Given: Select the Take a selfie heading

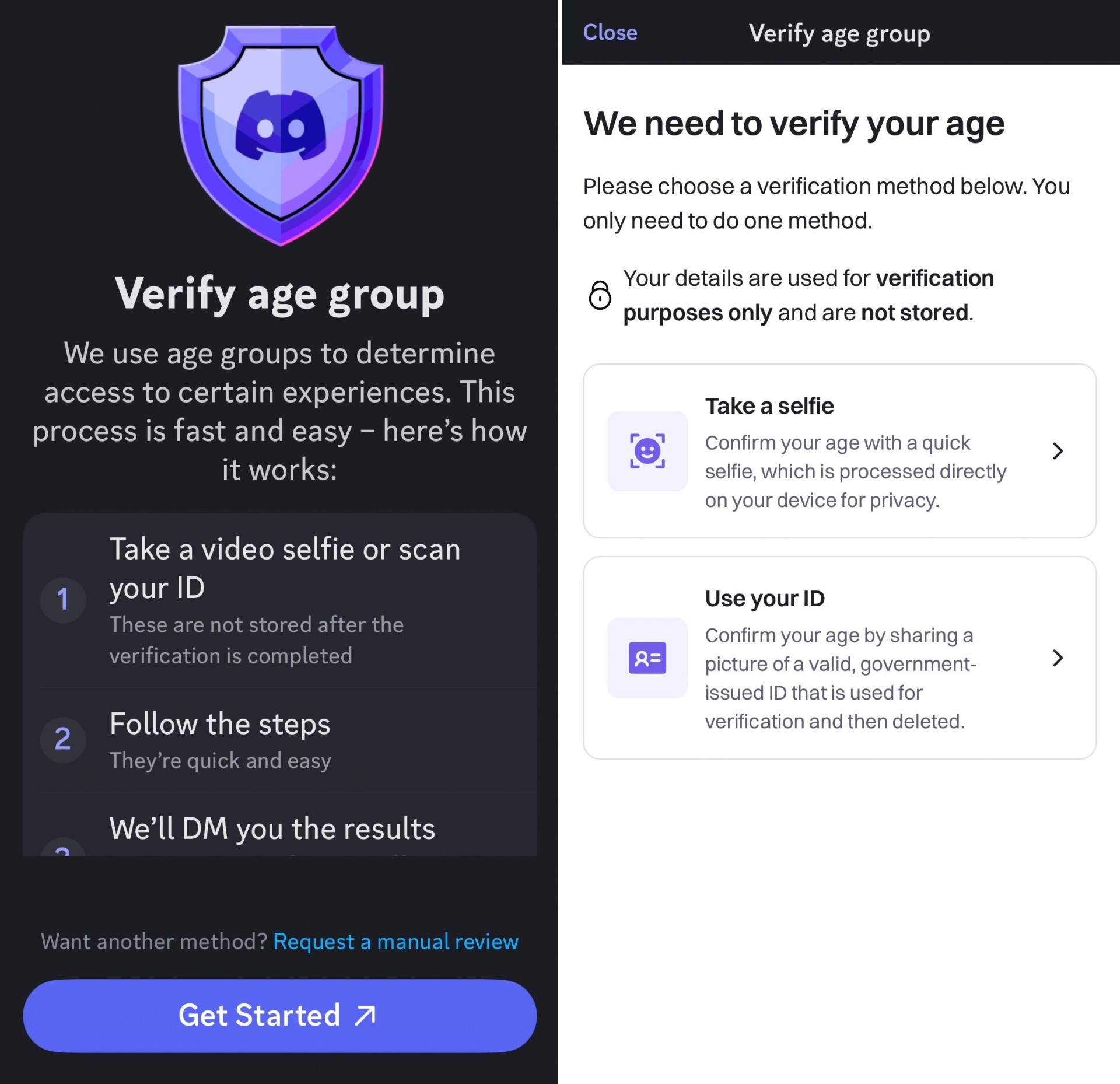Looking at the screenshot, I should 769,406.
